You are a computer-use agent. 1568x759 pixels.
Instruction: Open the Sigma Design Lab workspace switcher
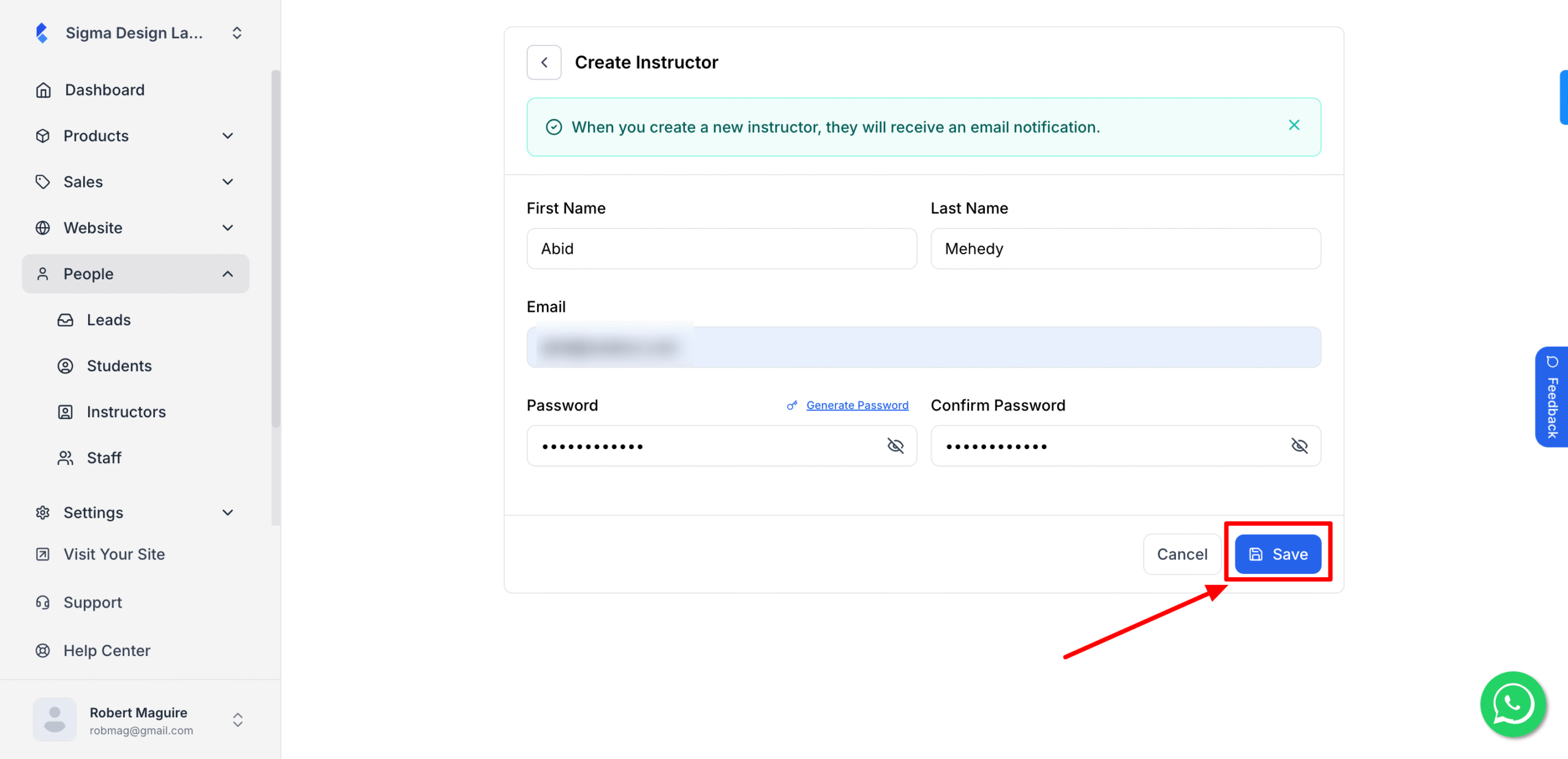point(237,33)
